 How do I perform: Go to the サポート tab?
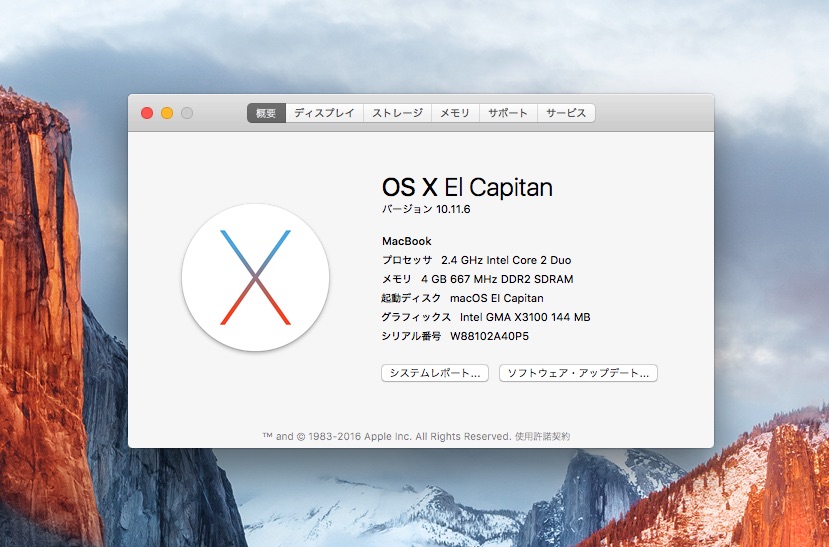pyautogui.click(x=508, y=113)
